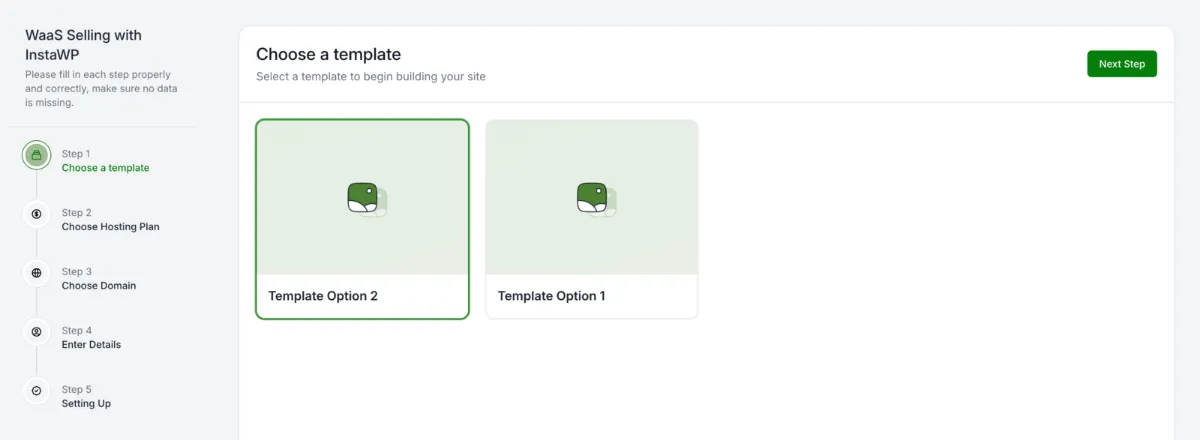Select the Template Option 1 thumbnail image
Screen dimensions: 1200x440
click(592, 198)
